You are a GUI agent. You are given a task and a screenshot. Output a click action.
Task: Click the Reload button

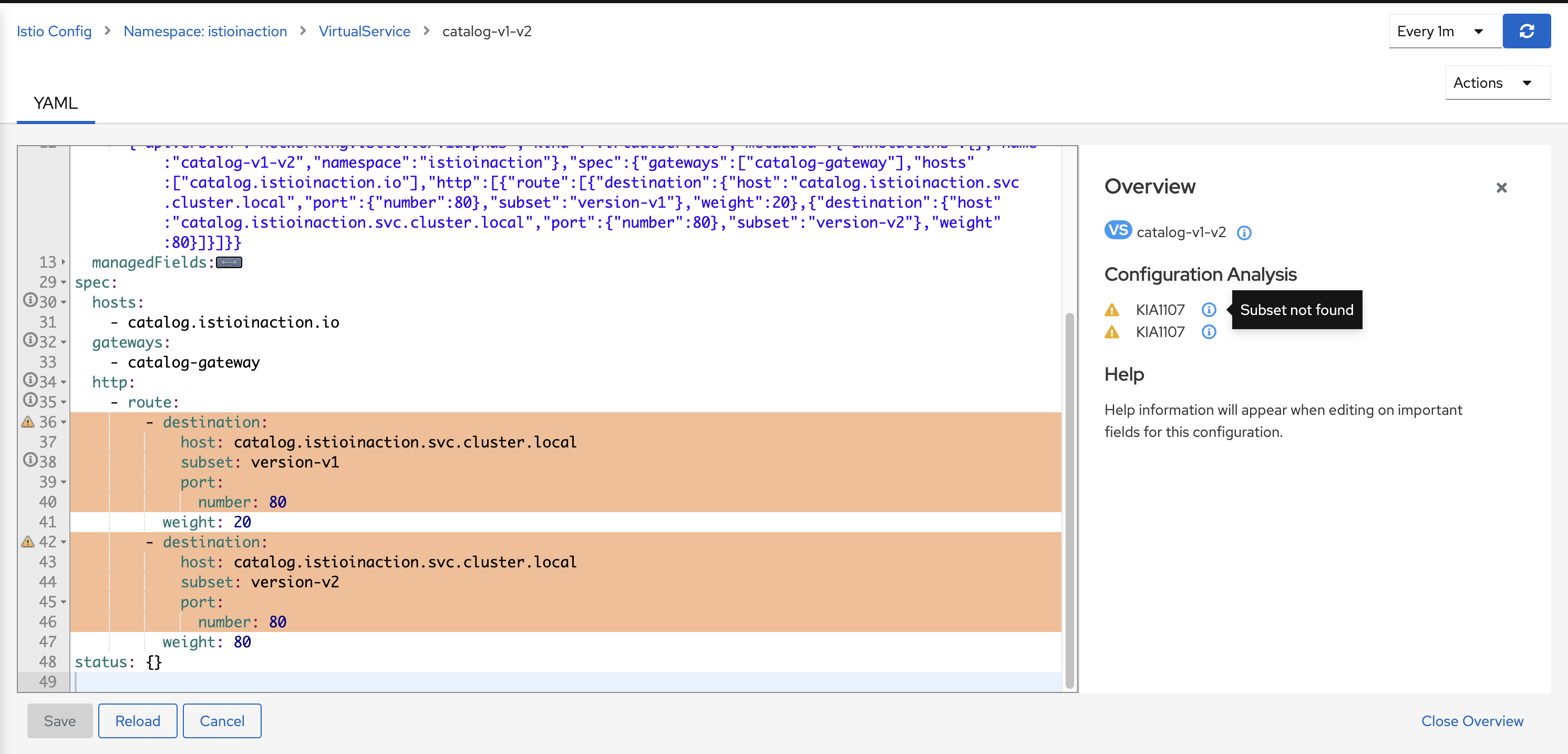coord(138,720)
